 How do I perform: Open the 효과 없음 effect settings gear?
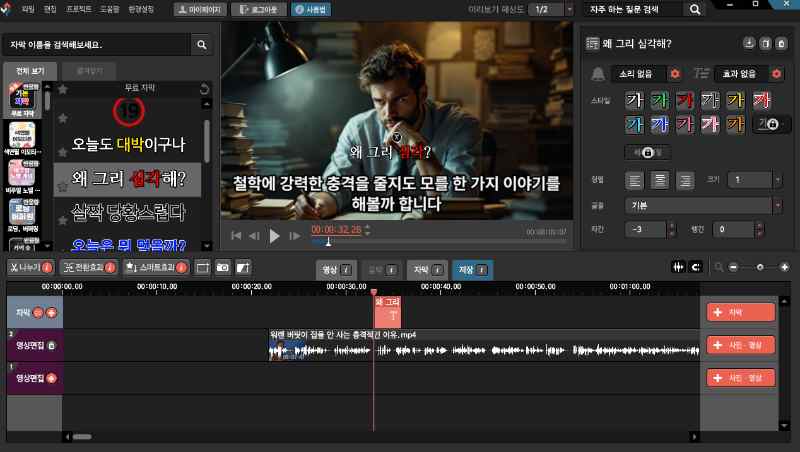(777, 74)
